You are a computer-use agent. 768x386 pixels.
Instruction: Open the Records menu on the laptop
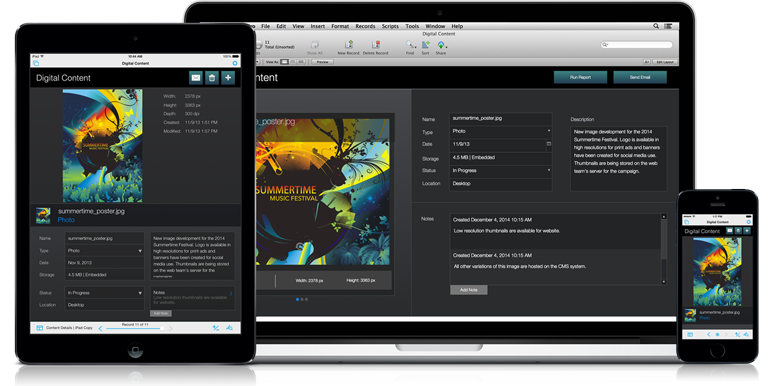pos(365,26)
